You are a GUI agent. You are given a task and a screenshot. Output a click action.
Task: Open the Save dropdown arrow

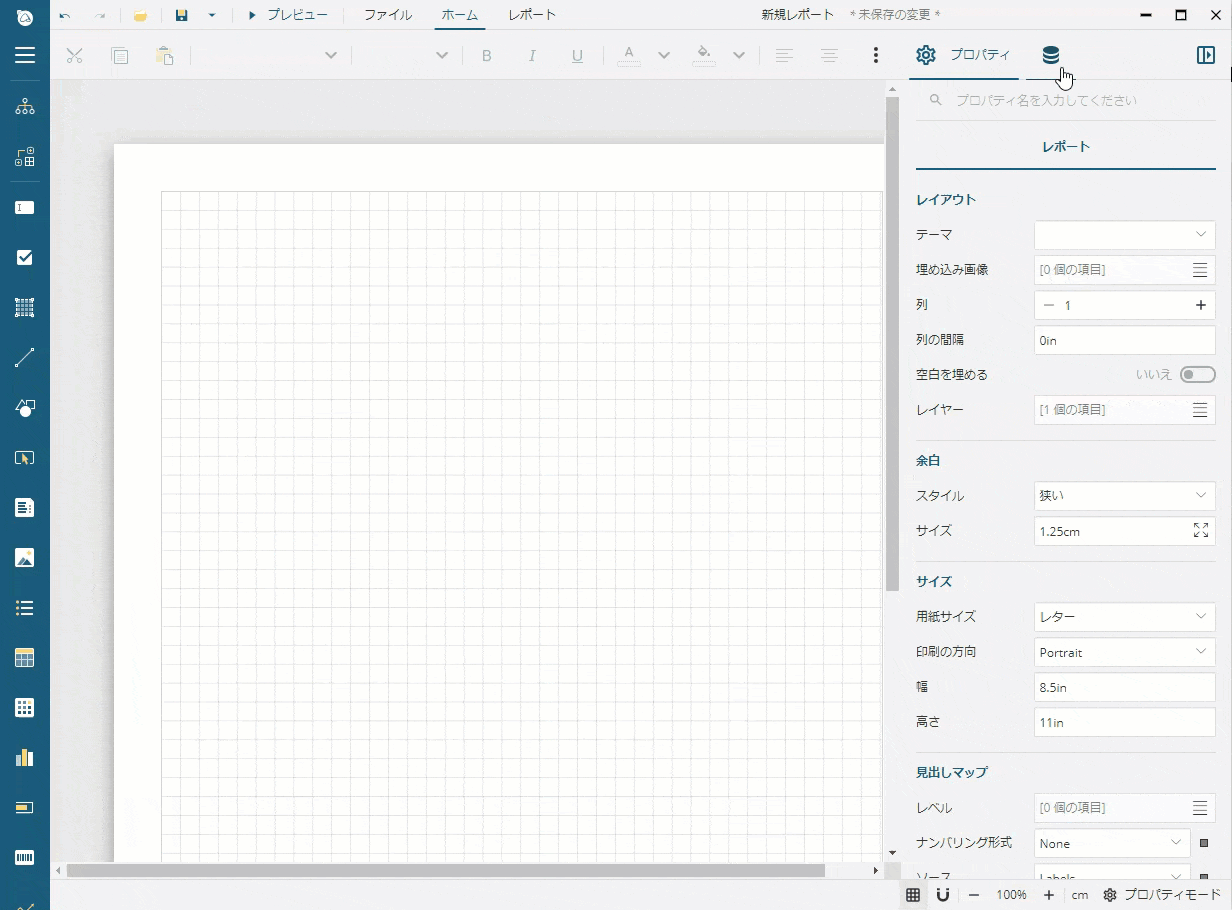pos(212,15)
